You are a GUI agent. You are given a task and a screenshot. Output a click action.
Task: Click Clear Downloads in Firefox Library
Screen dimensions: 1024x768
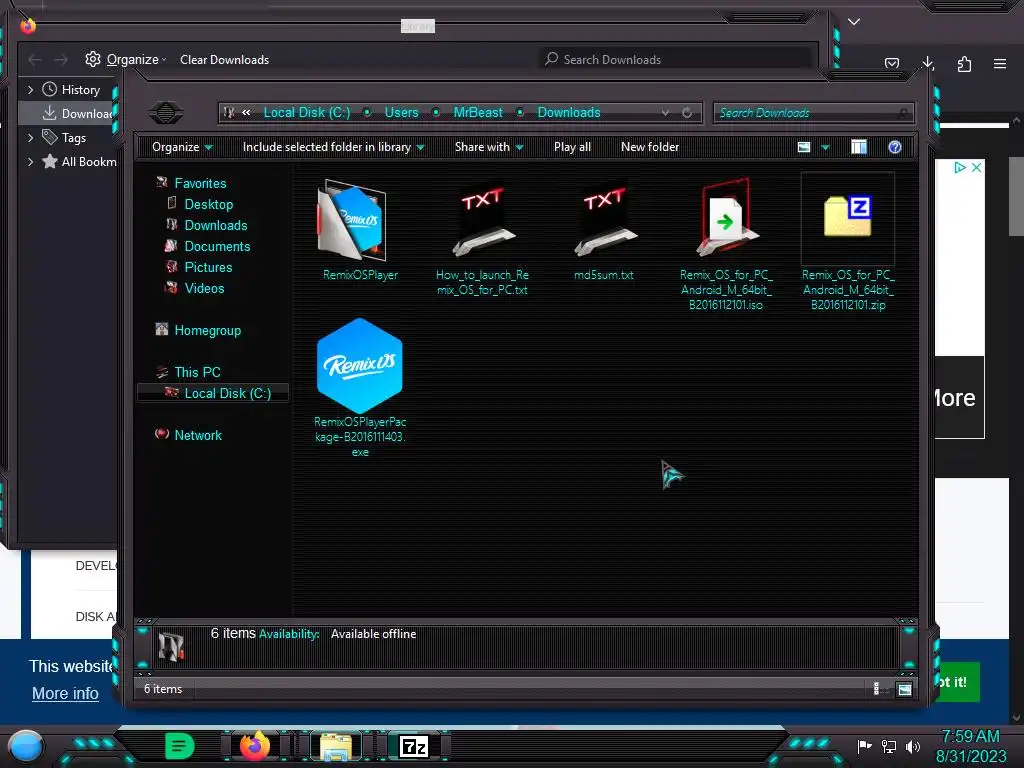(x=225, y=59)
